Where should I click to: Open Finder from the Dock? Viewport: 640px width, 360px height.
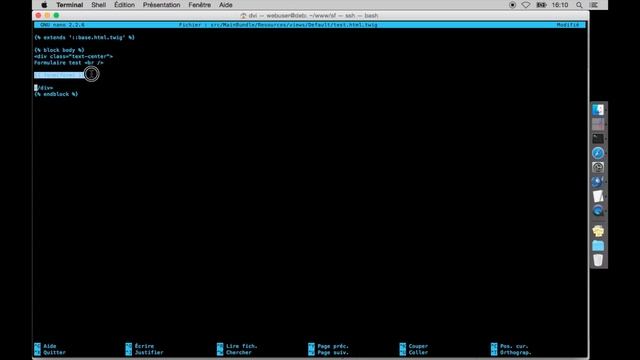coord(598,110)
